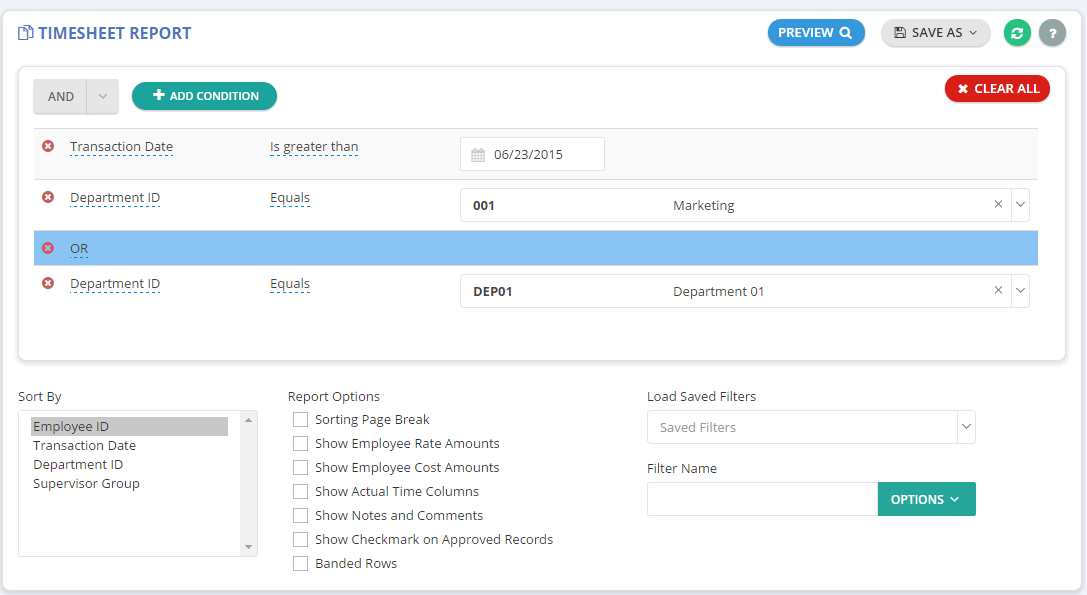Screen dimensions: 1087x595
Task: Check Show Employee Rate Amounts
Action: click(301, 444)
